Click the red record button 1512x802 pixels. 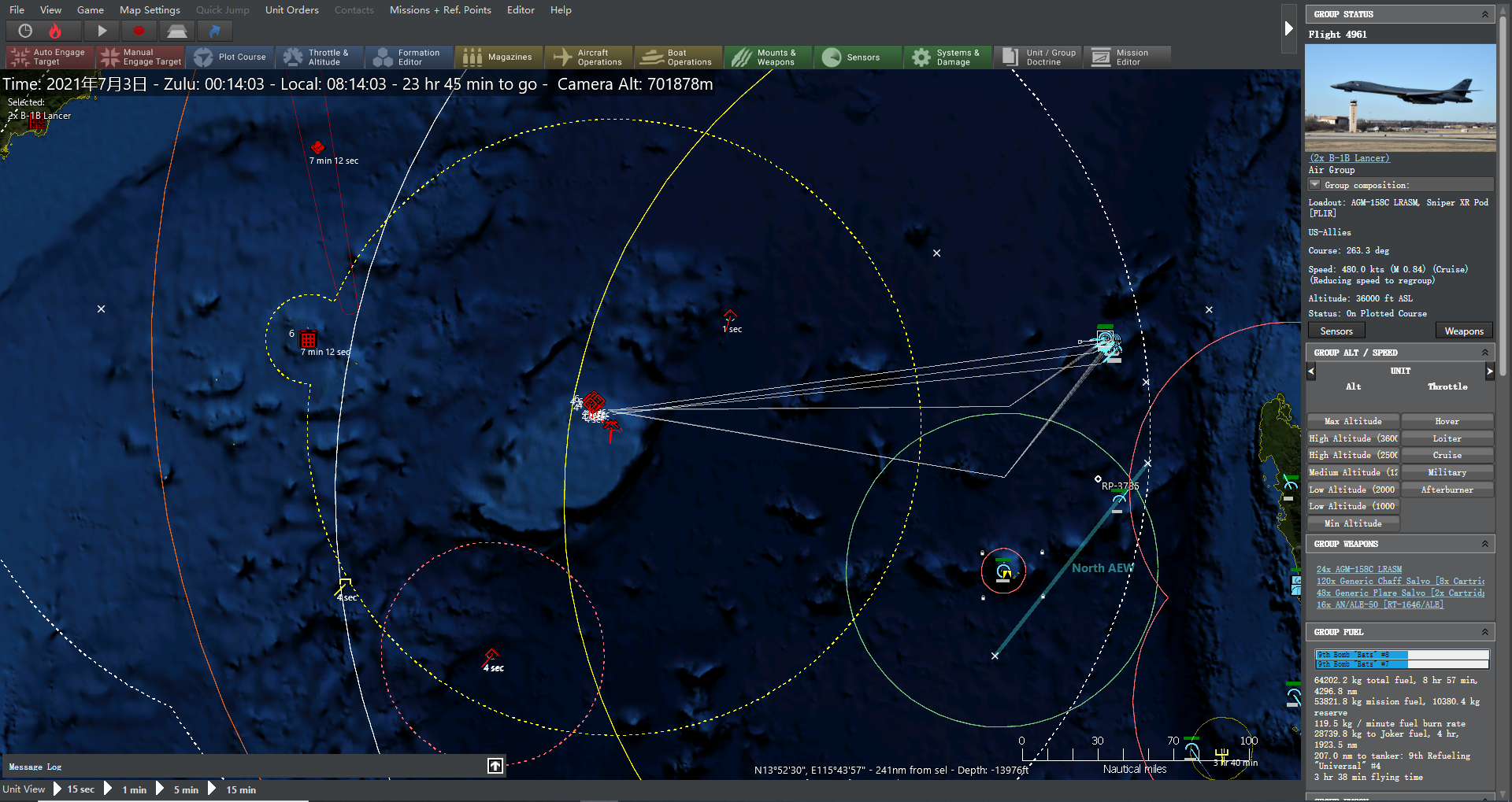pos(139,31)
